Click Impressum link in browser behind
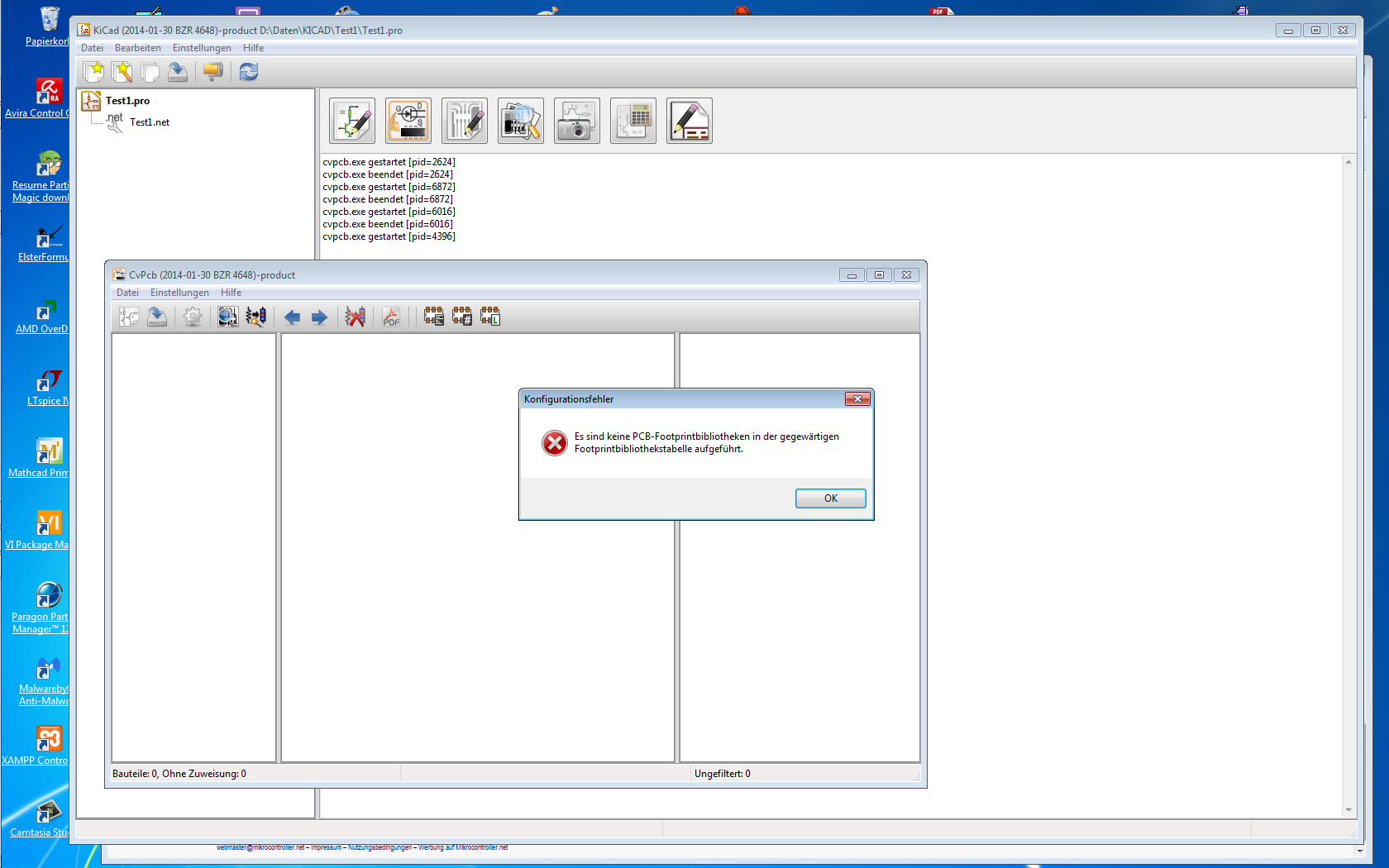1389x868 pixels. coord(326,847)
